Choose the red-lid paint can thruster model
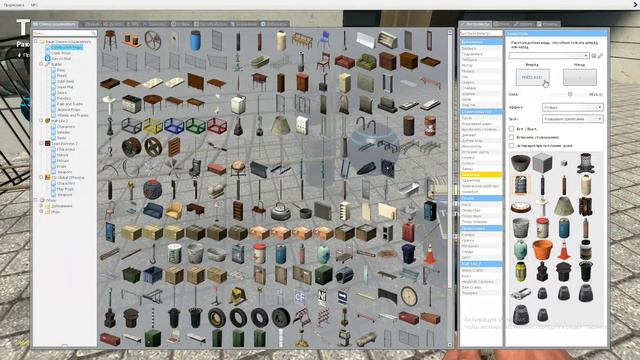 point(542,228)
